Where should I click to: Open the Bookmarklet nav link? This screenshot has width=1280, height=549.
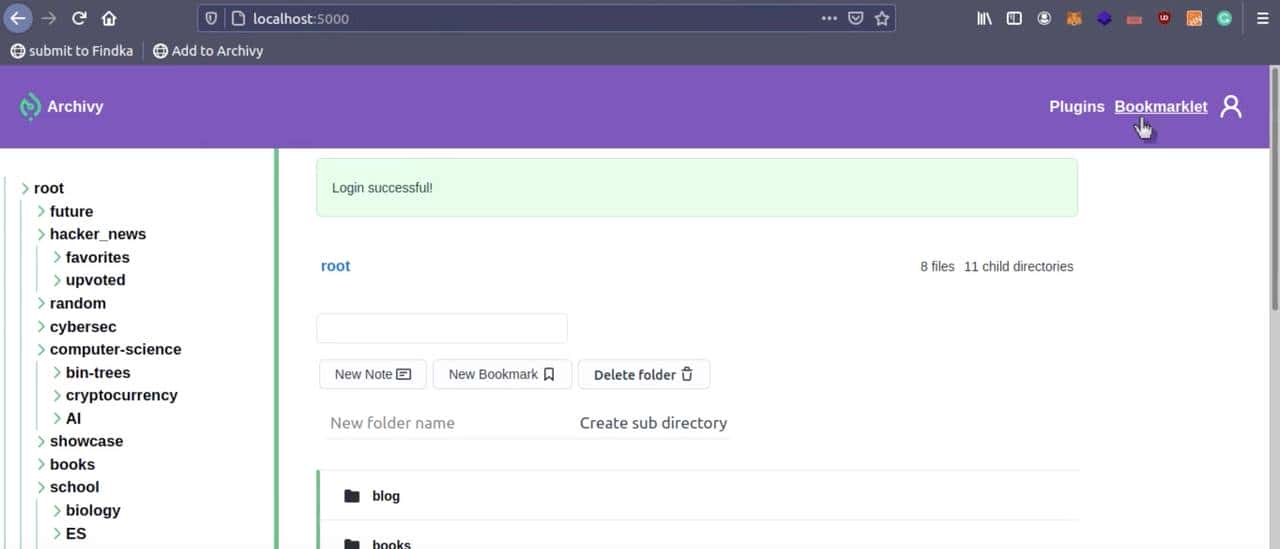[x=1160, y=106]
